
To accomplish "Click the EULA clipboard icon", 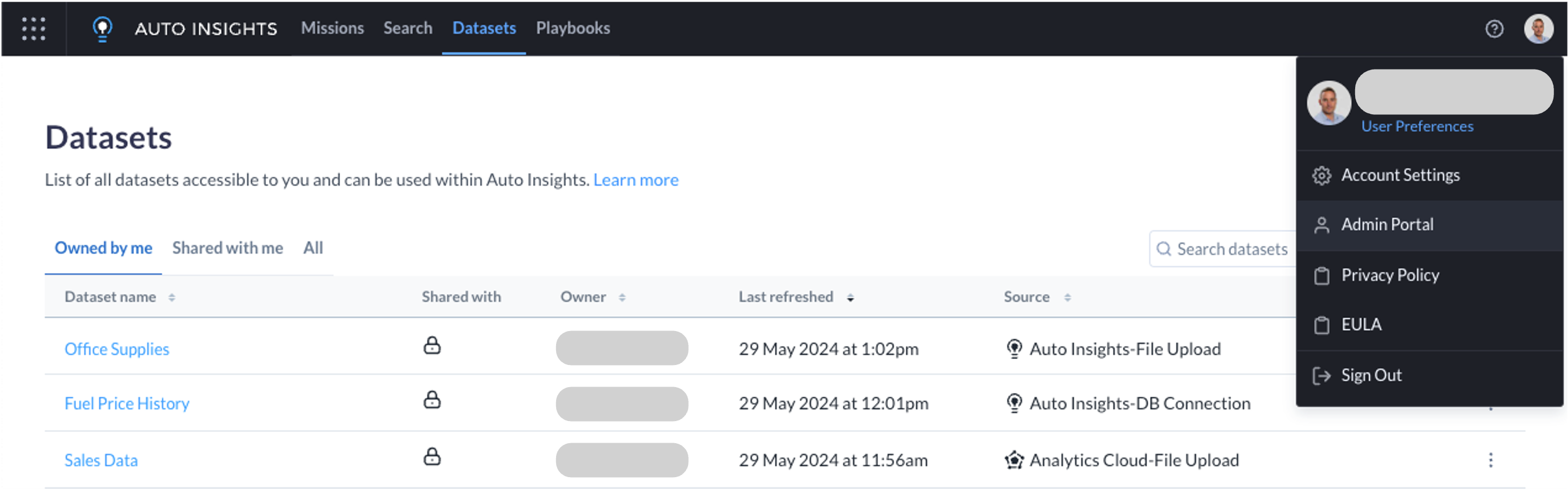I will coord(1321,325).
